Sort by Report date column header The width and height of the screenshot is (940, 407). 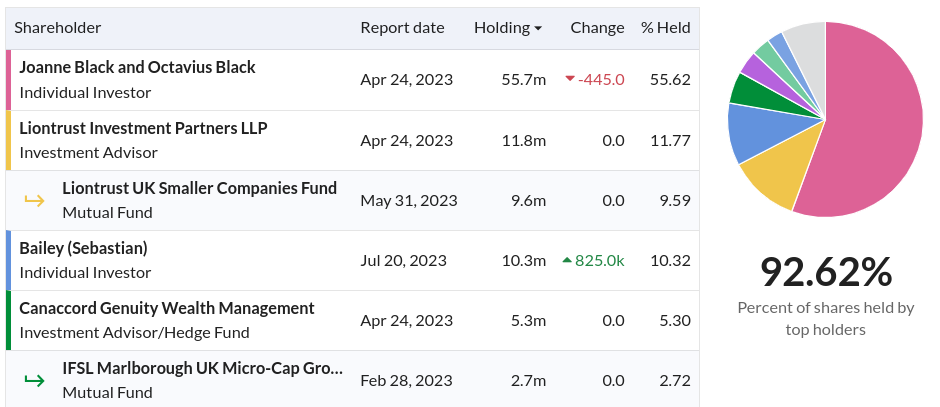click(402, 28)
